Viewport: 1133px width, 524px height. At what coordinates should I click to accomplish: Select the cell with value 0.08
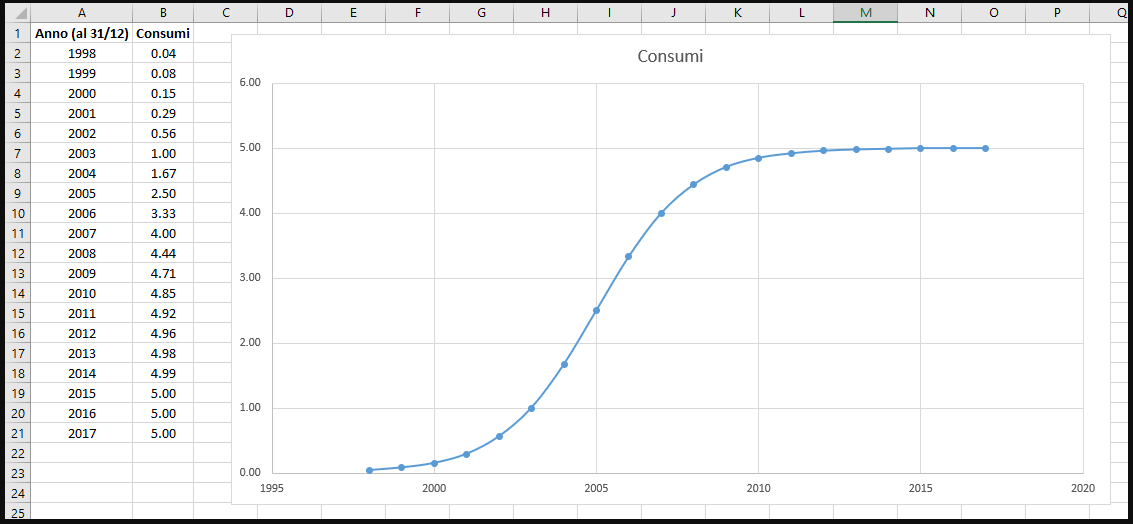tap(163, 74)
